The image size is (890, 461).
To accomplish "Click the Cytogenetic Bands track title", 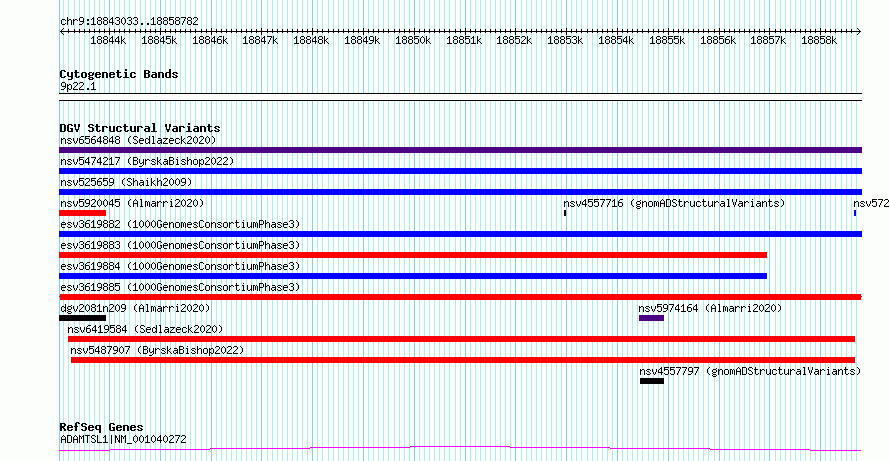I will [x=119, y=74].
